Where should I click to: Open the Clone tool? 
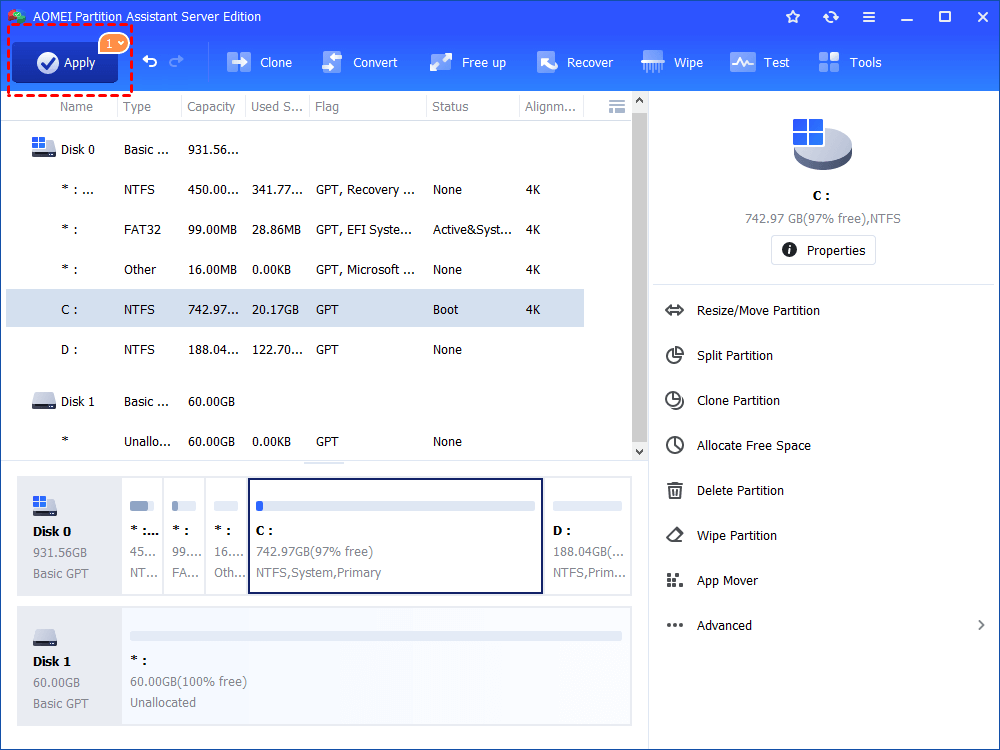[x=260, y=62]
